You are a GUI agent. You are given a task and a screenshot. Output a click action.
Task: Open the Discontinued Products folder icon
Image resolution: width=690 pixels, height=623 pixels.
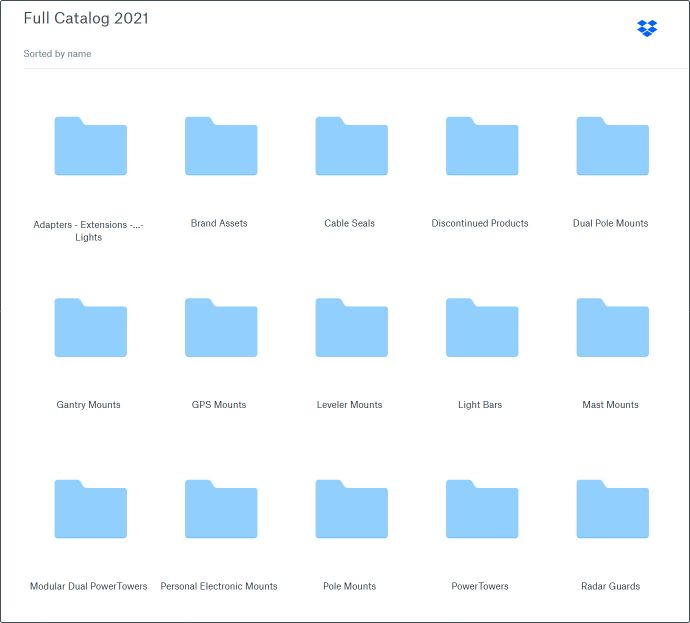tap(481, 147)
